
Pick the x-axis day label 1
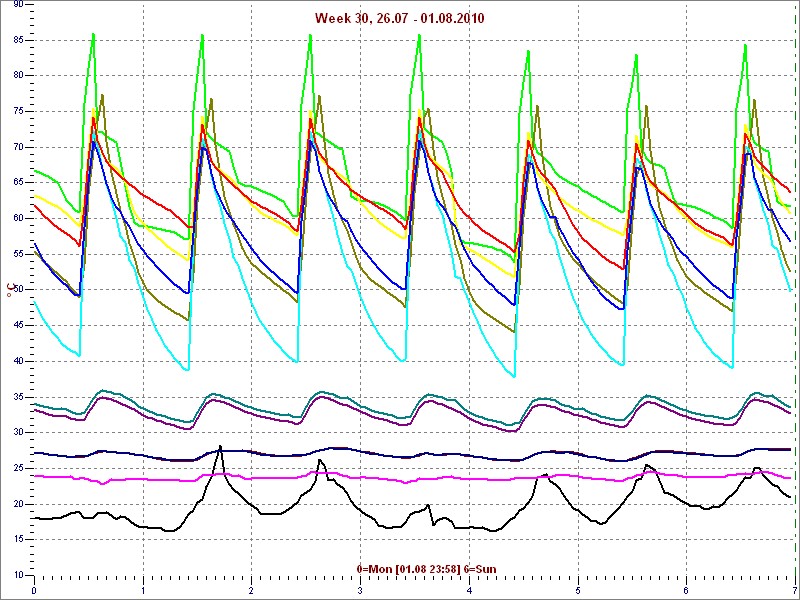[143, 590]
